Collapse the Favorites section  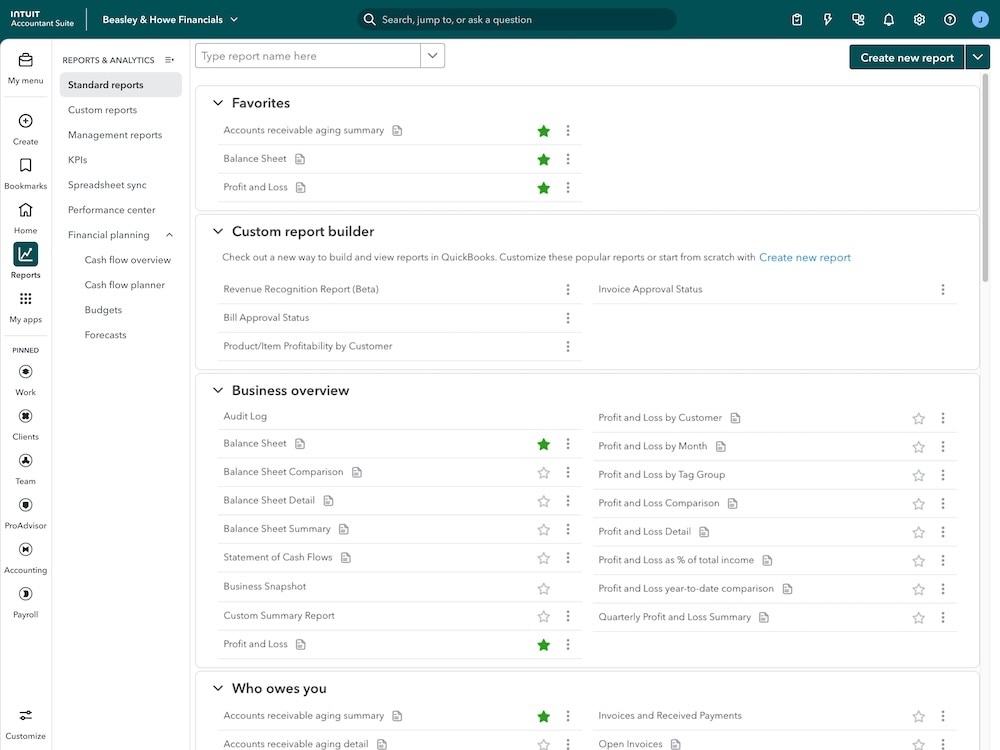217,102
